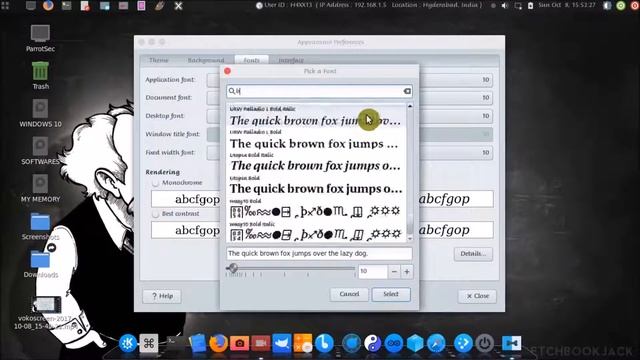Screen dimensions: 640x360
Task: Open the Details button in Appearance Preferences
Action: coord(473,254)
